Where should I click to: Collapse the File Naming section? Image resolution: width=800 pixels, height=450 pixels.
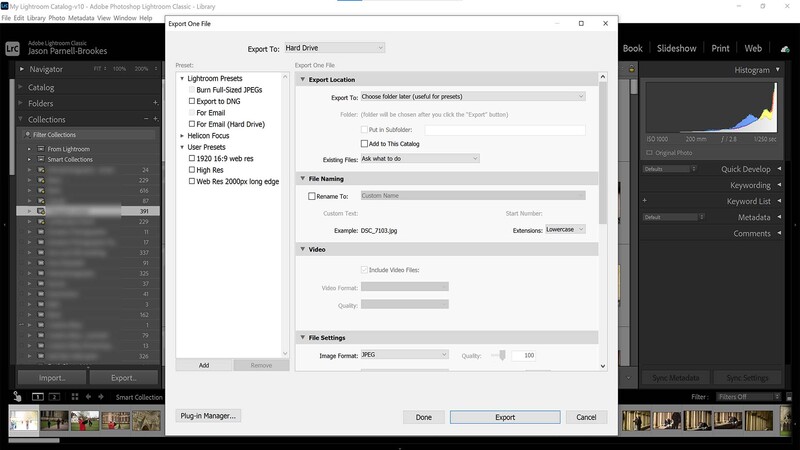303,179
